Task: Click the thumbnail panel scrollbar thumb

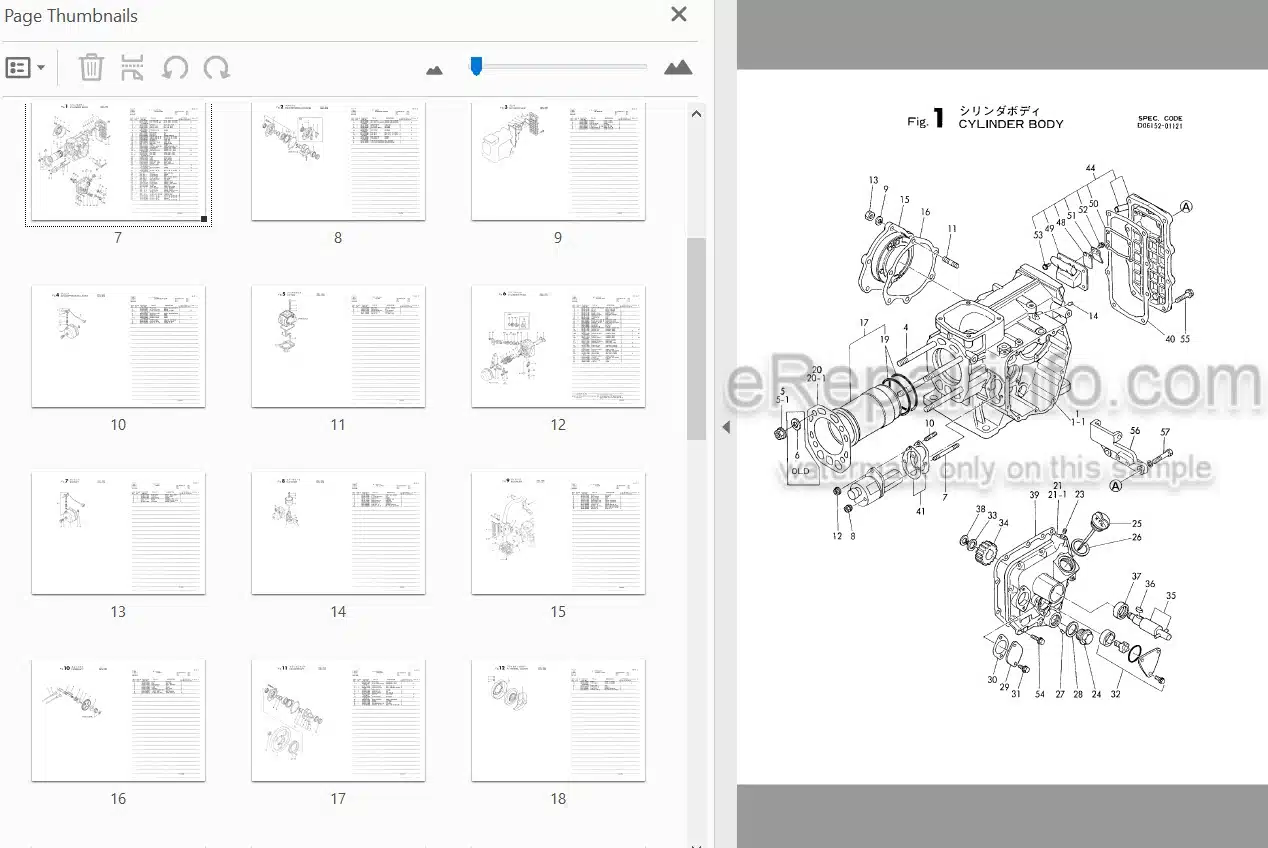Action: (x=697, y=339)
